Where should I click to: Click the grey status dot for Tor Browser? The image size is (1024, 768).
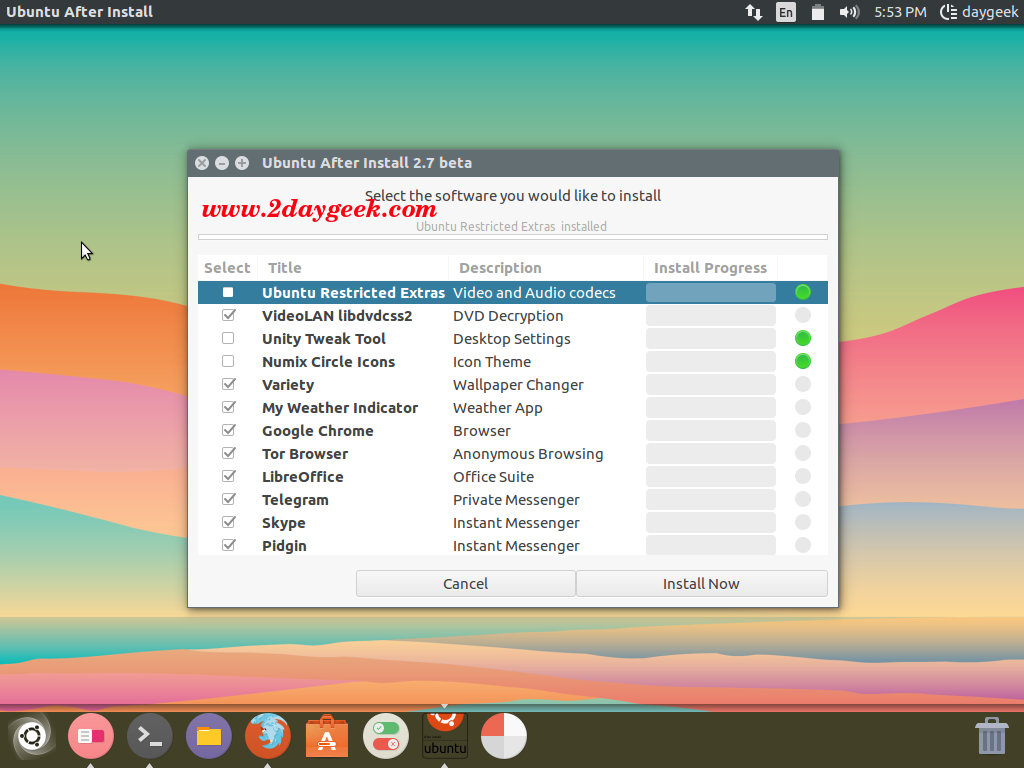(x=803, y=453)
